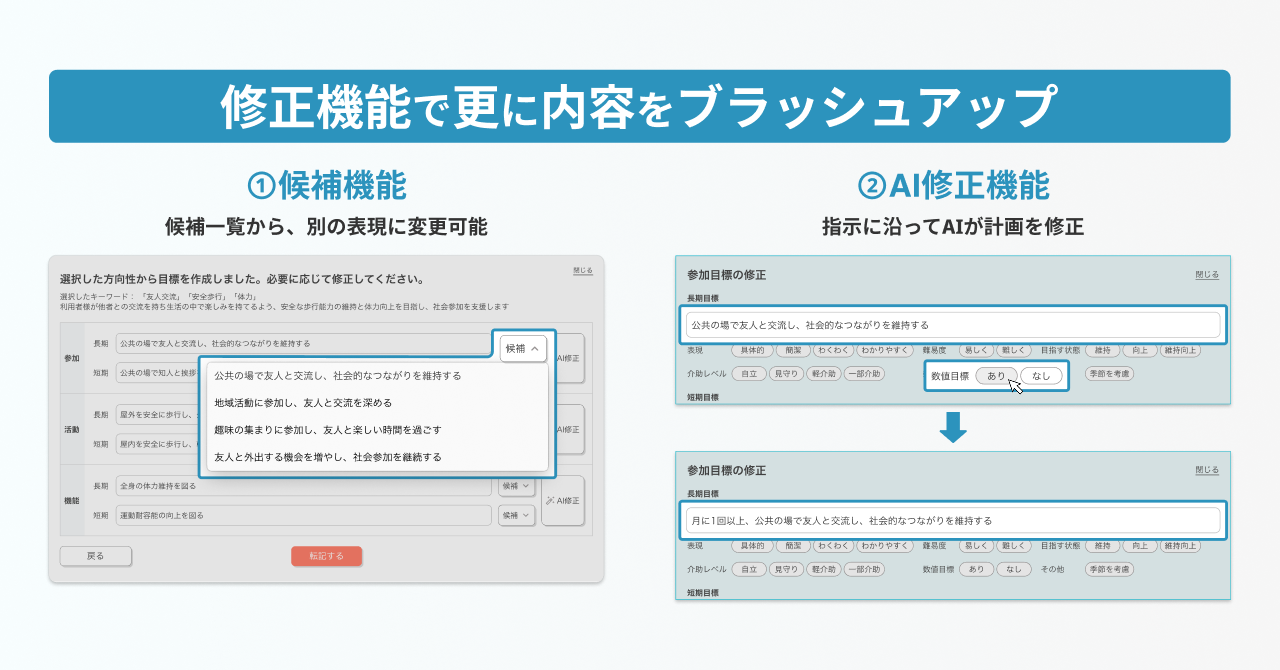Toggle 向上 chip in lower 修正 panel
1280x670 pixels.
click(1141, 546)
